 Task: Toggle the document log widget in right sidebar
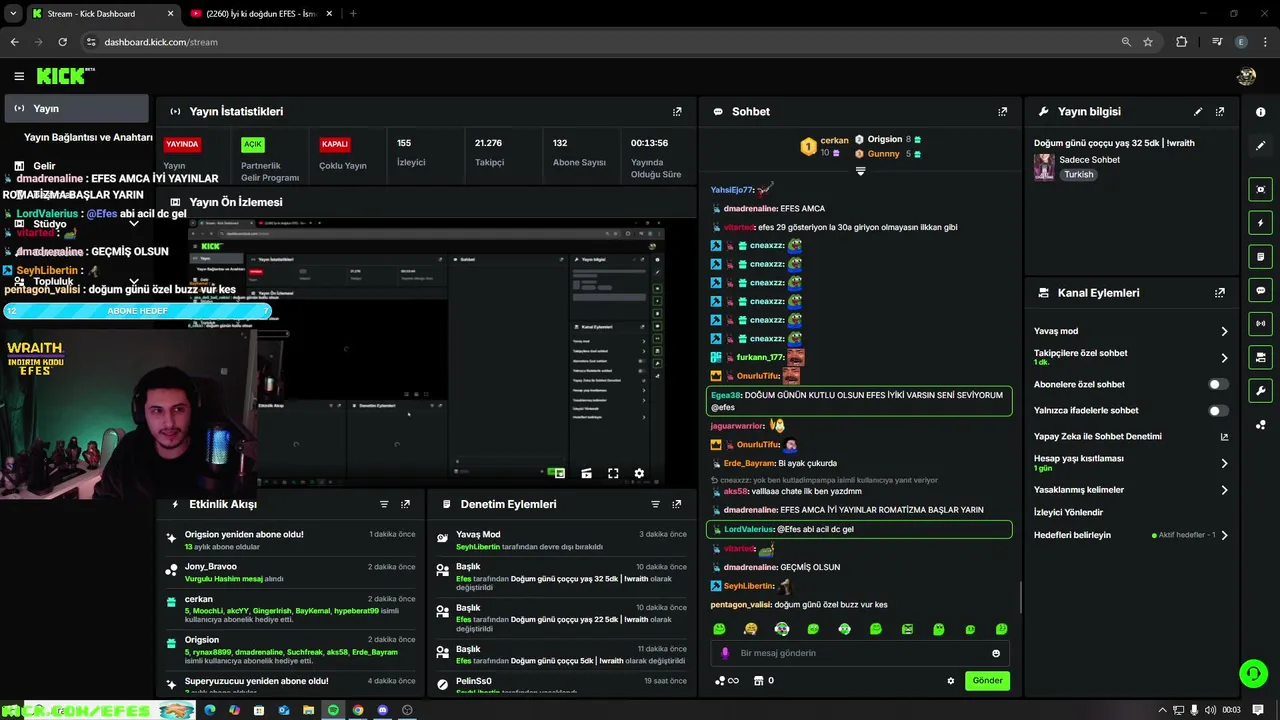(x=1260, y=256)
